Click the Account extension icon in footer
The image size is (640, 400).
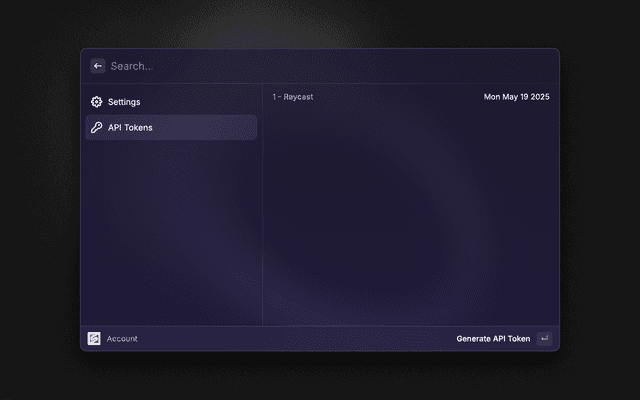coord(94,339)
